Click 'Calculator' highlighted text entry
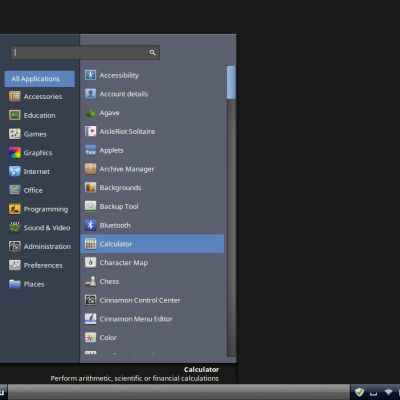Screen dimensions: 400x400 [116, 244]
